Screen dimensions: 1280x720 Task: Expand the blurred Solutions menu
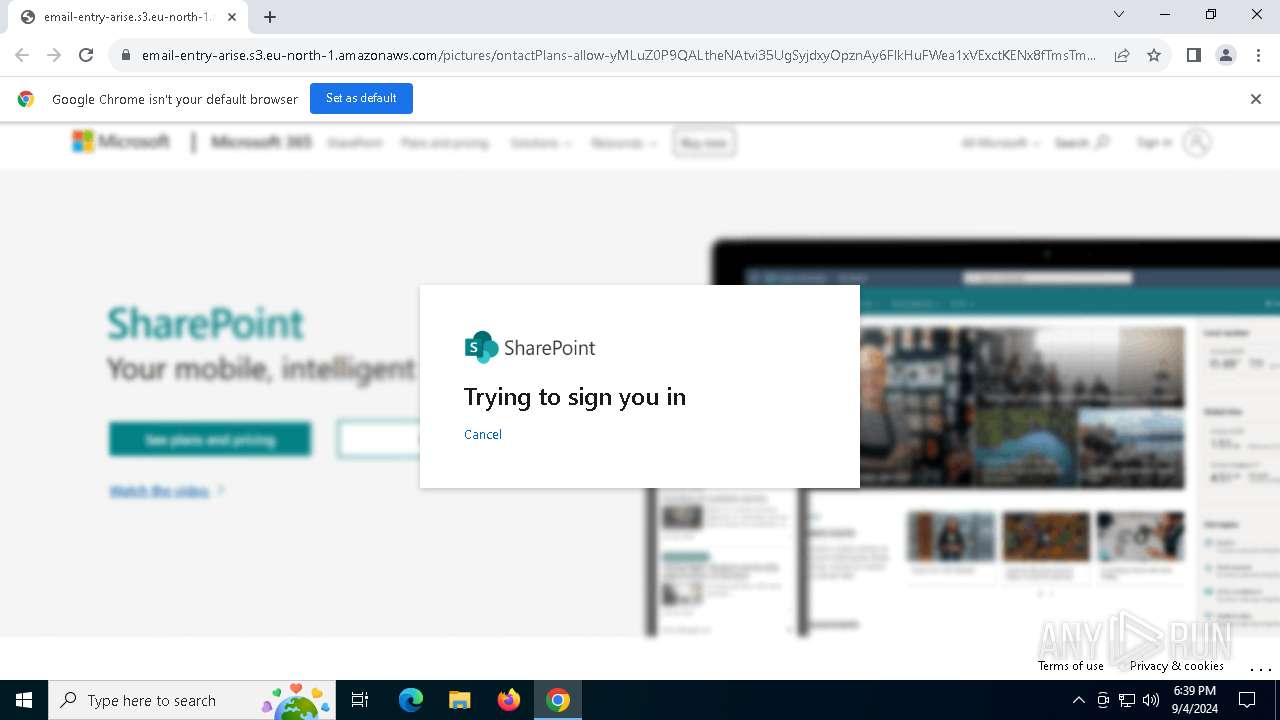pos(540,143)
